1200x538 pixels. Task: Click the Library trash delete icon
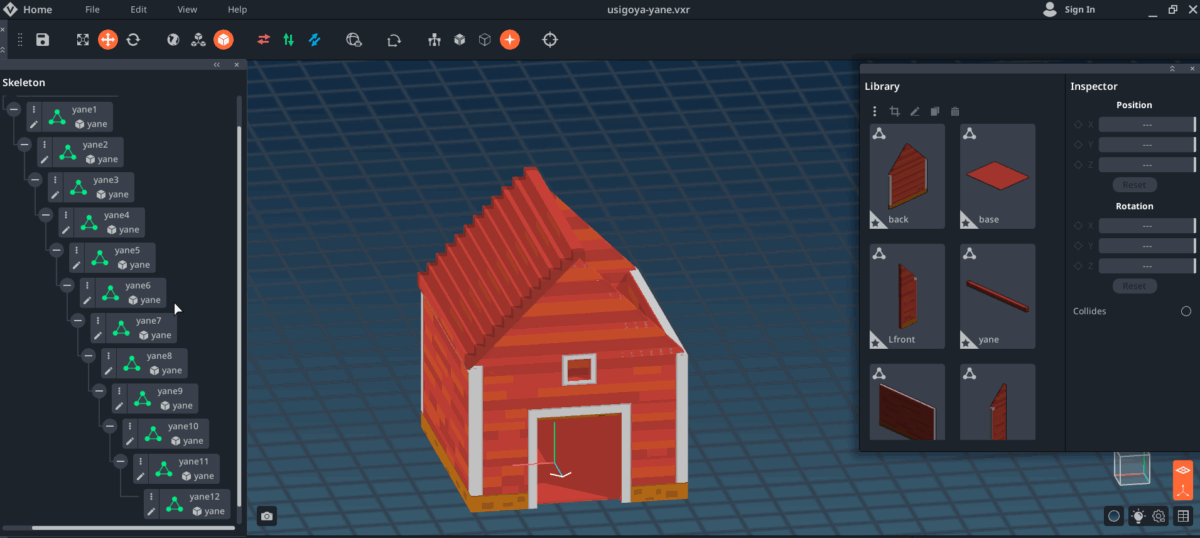pos(954,111)
